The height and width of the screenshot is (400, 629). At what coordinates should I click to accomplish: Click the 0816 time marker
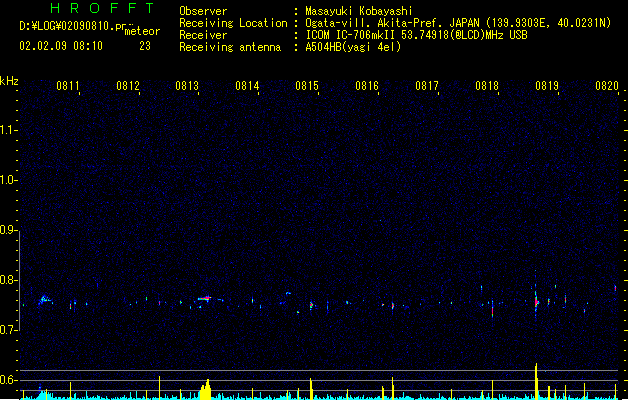click(x=367, y=85)
